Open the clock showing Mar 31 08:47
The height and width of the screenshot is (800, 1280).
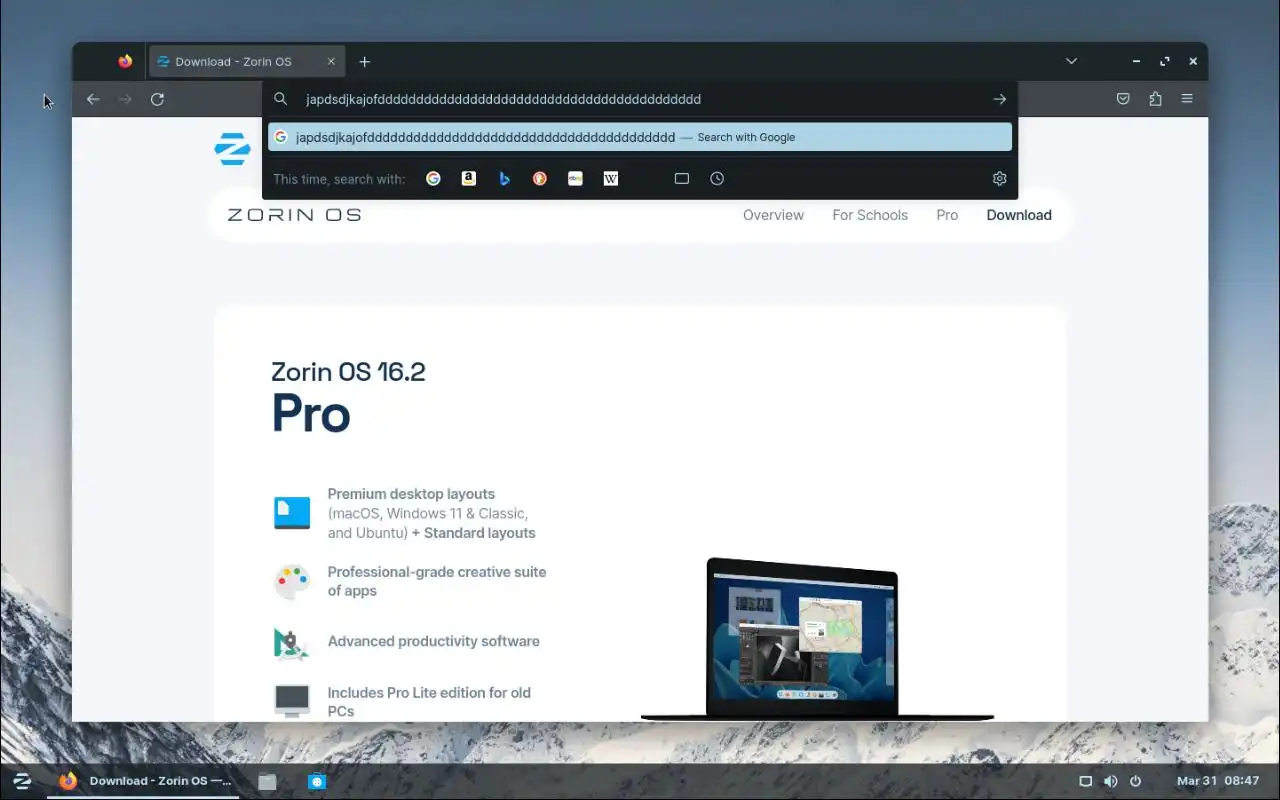(x=1218, y=781)
